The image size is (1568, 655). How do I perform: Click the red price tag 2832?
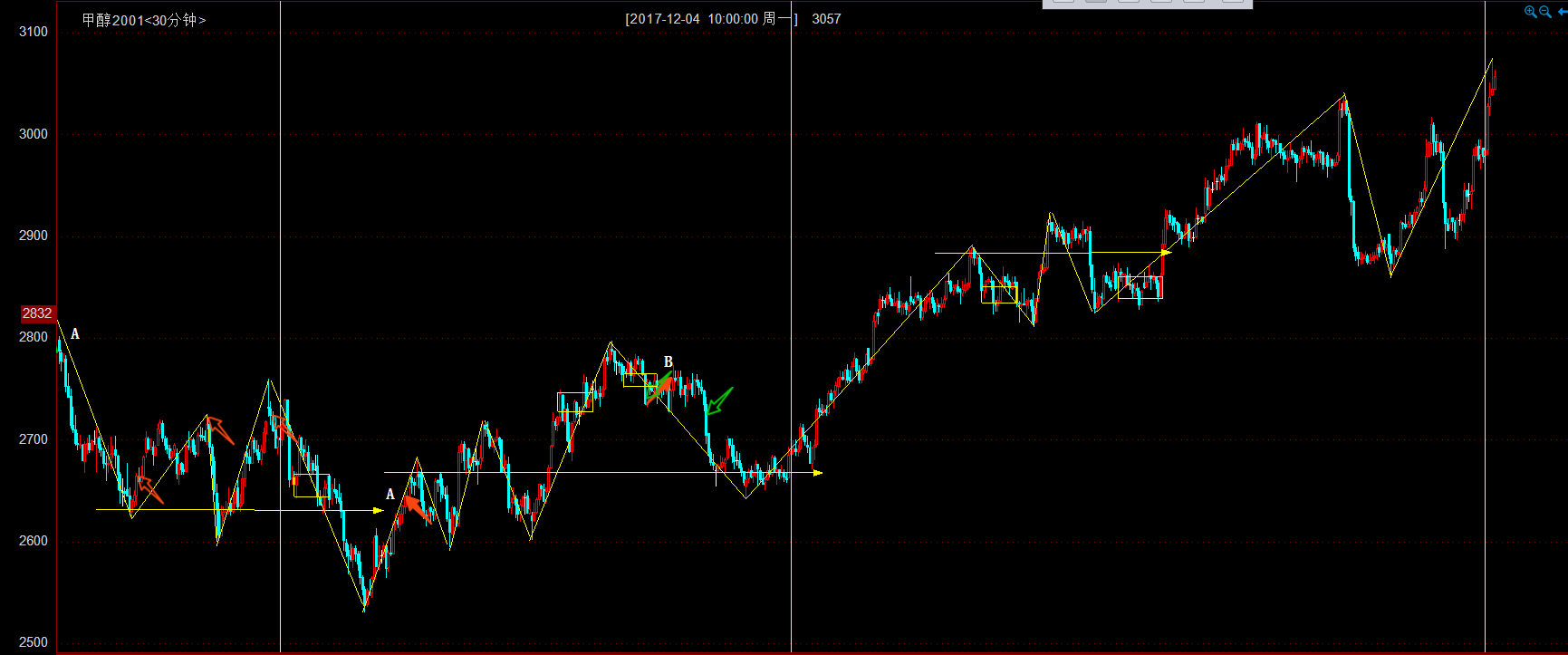[37, 313]
